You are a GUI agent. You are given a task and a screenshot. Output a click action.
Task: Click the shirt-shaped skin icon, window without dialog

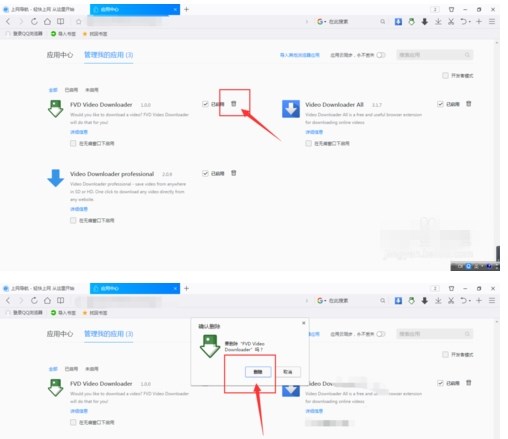pyautogui.click(x=451, y=9)
